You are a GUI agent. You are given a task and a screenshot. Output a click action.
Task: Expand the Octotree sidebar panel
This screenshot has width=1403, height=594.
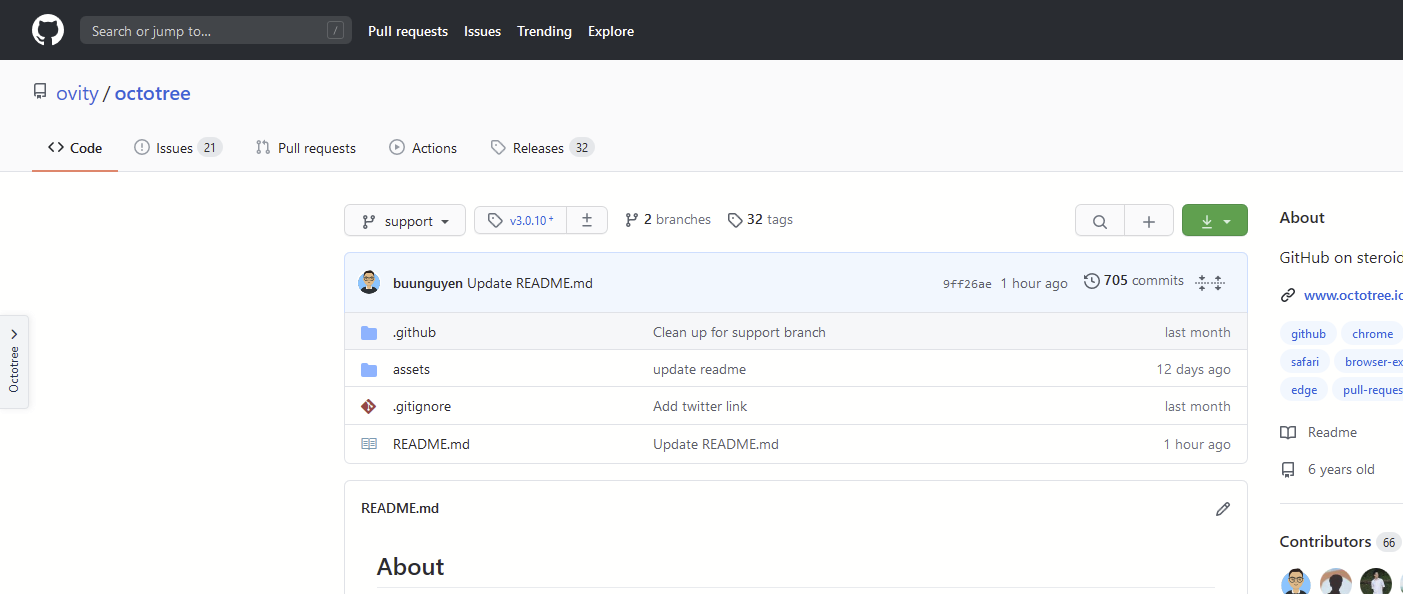pyautogui.click(x=14, y=362)
